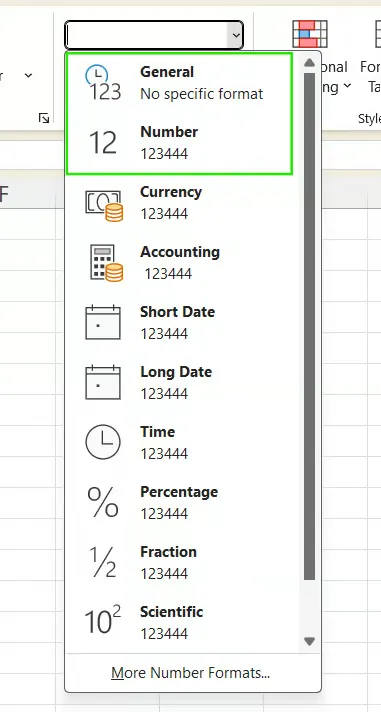Screen dimensions: 381x712
Task: Click the Scientific format label
Action: point(172,611)
